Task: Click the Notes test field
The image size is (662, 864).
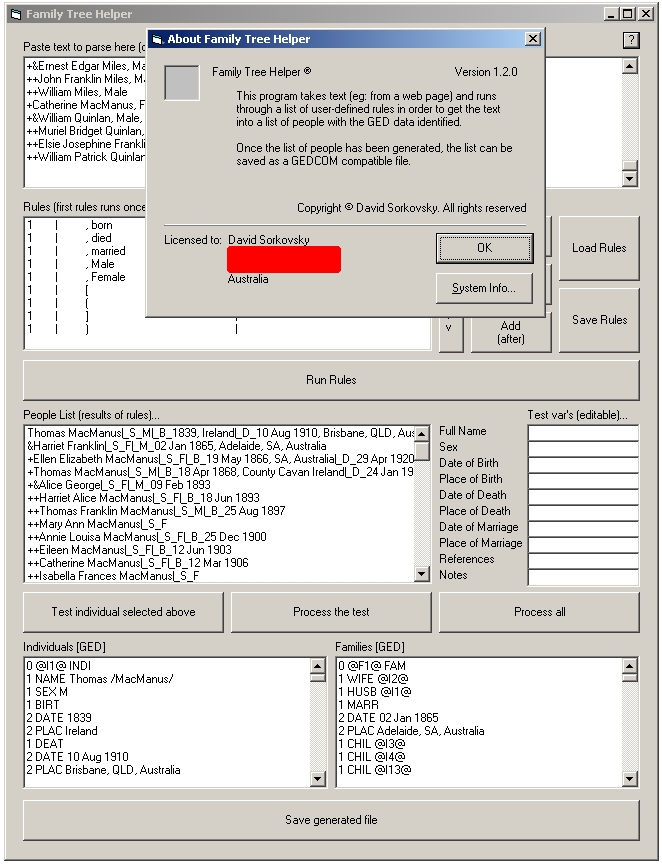Action: tap(583, 576)
